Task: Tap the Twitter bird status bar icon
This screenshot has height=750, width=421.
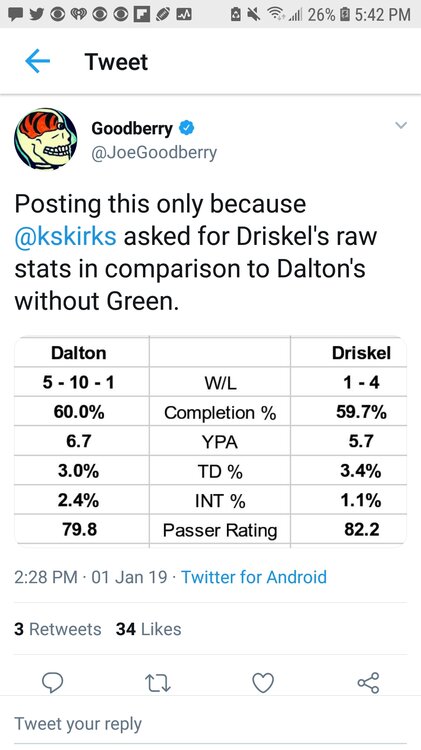Action: [x=34, y=14]
